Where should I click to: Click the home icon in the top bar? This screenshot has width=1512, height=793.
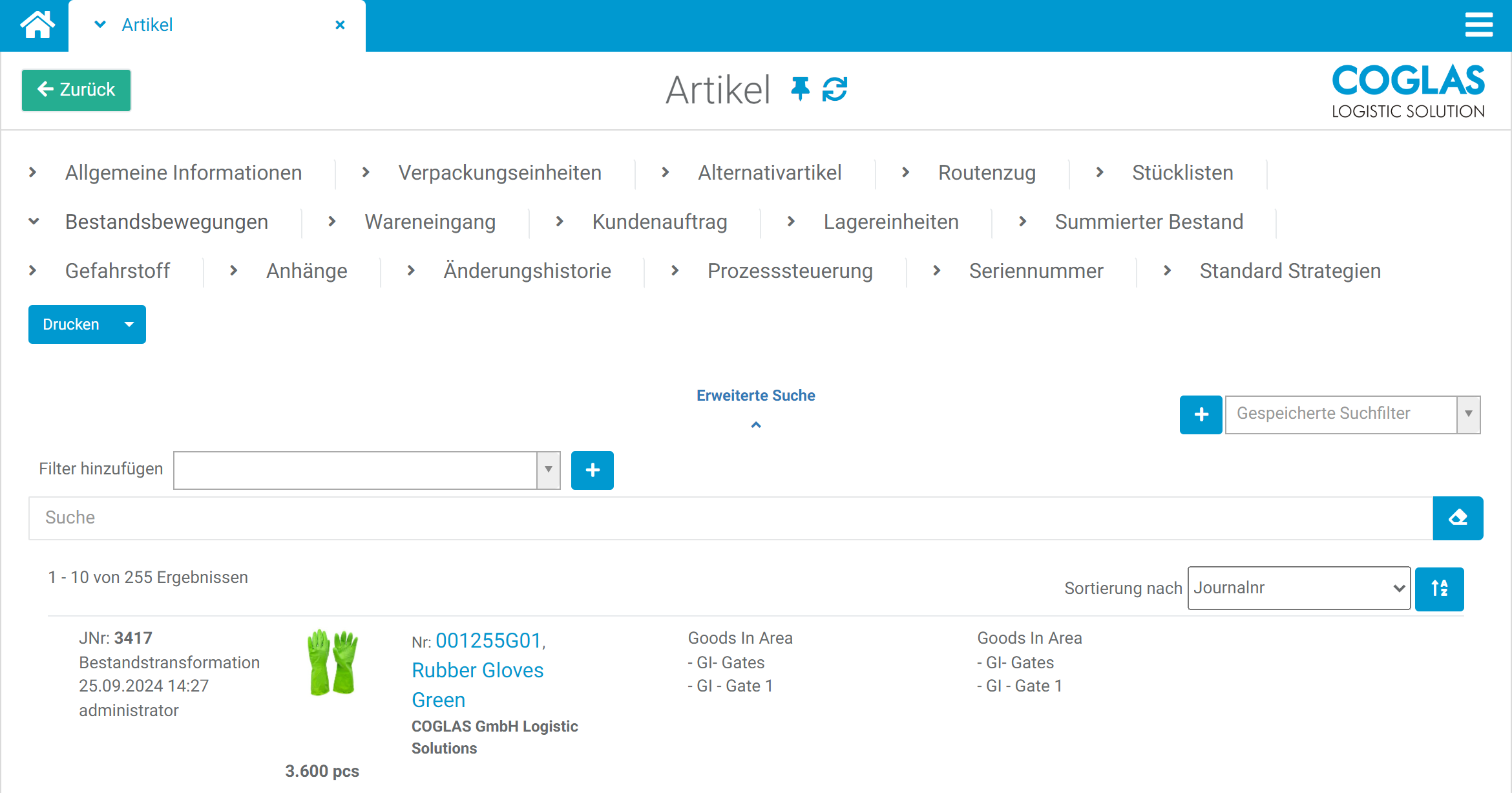click(37, 25)
